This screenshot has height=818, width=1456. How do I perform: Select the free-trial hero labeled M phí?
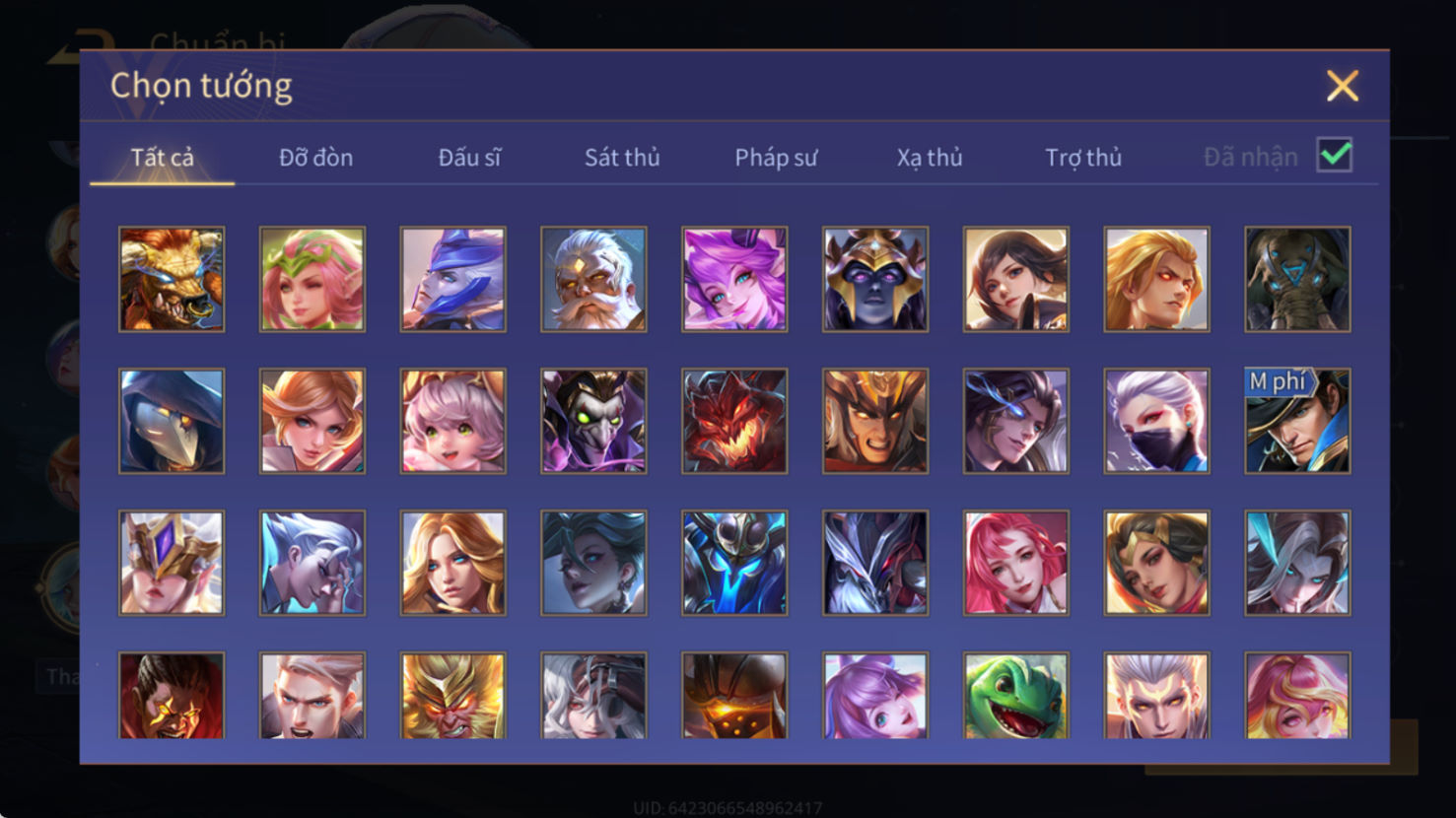tap(1297, 422)
